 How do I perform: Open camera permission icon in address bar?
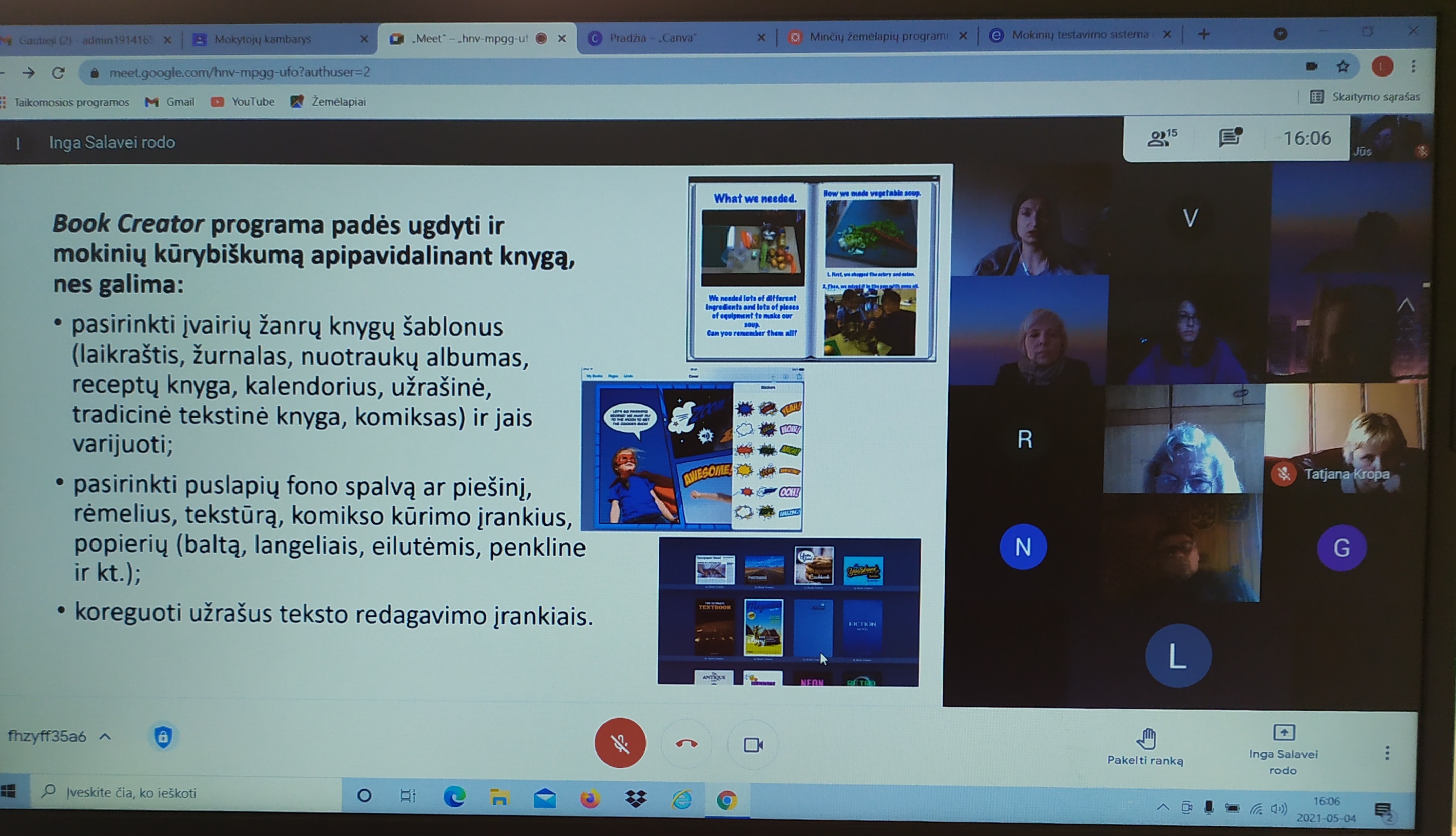click(x=1311, y=66)
